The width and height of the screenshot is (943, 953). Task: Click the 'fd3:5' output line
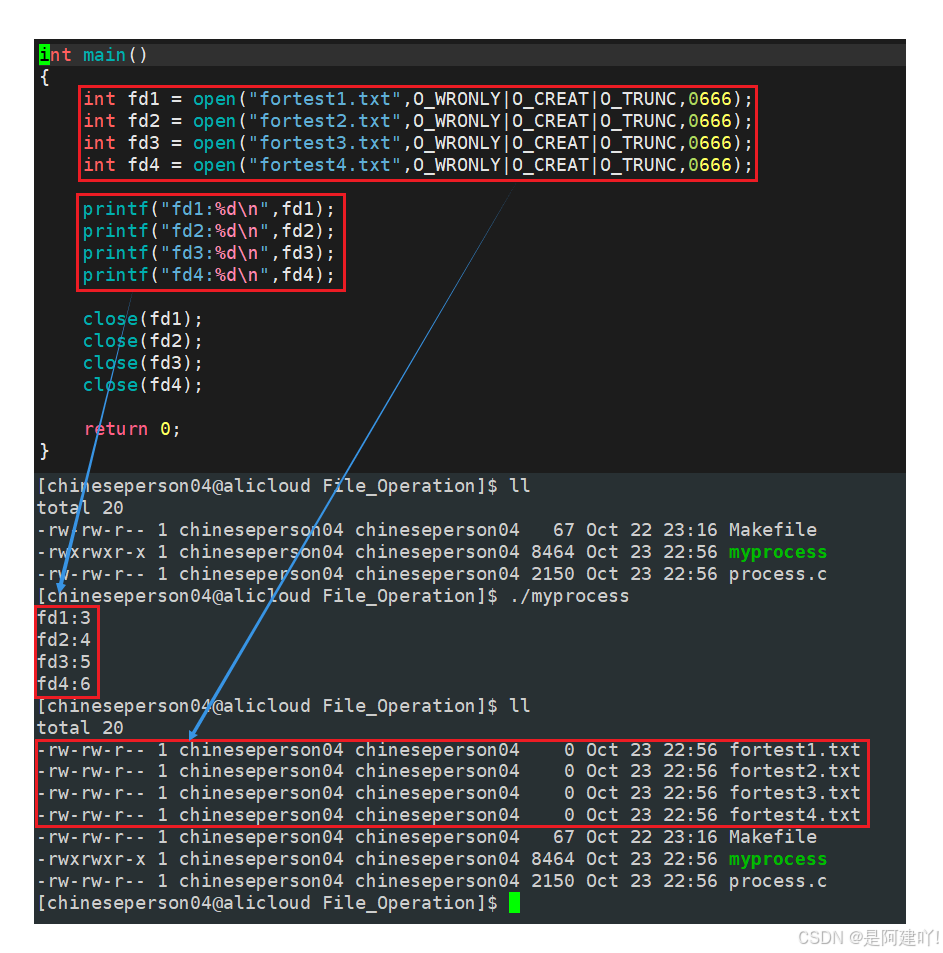click(64, 662)
